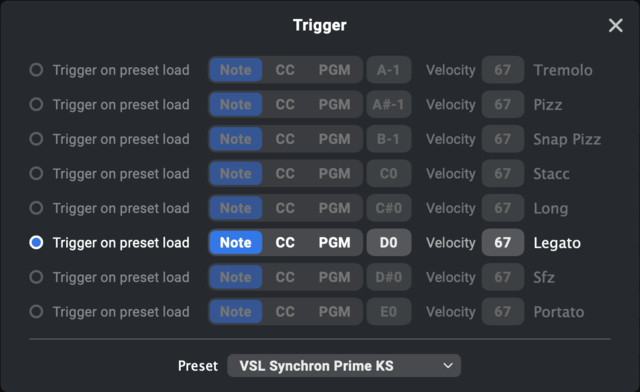Image resolution: width=640 pixels, height=392 pixels.
Task: Open the VSL Synchron Prime KS preset dropdown
Action: pos(344,365)
